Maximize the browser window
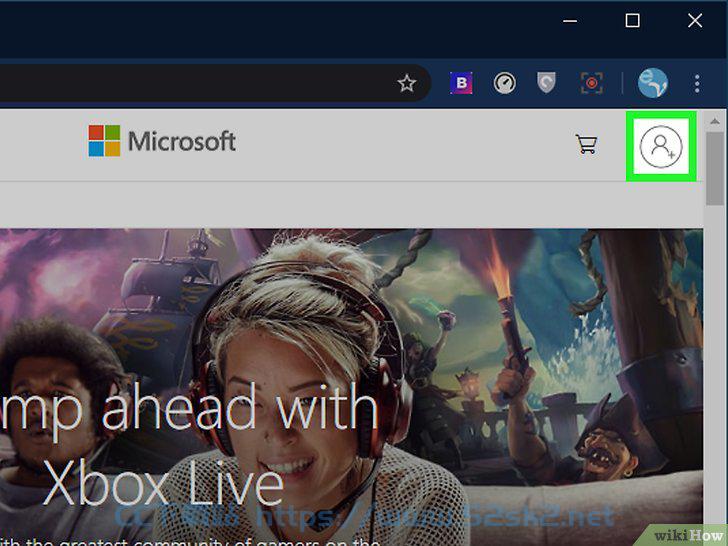Image resolution: width=728 pixels, height=546 pixels. tap(632, 21)
